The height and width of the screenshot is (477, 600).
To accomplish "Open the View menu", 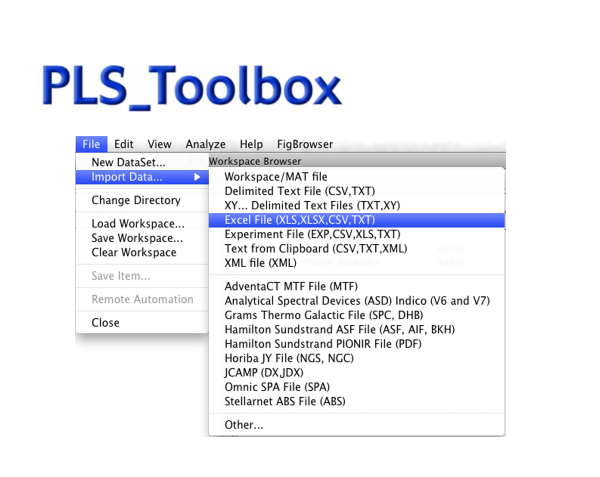I will coord(160,144).
